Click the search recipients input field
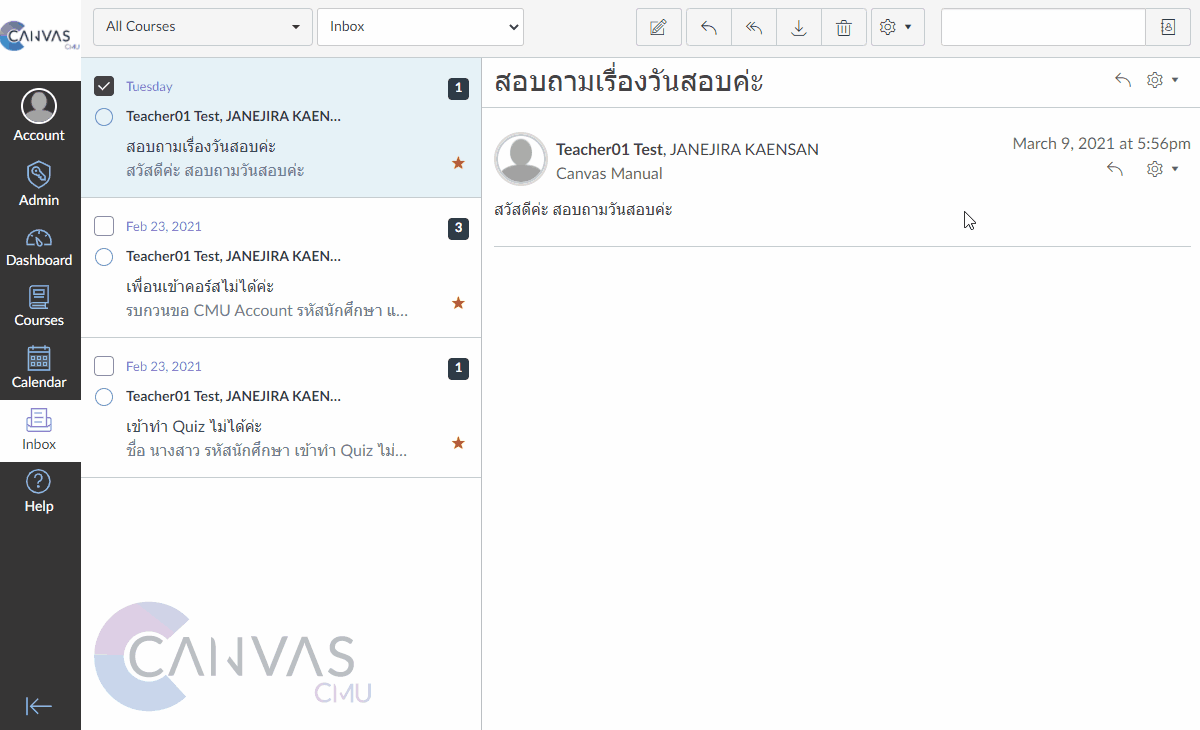Viewport: 1200px width, 730px height. point(1042,28)
